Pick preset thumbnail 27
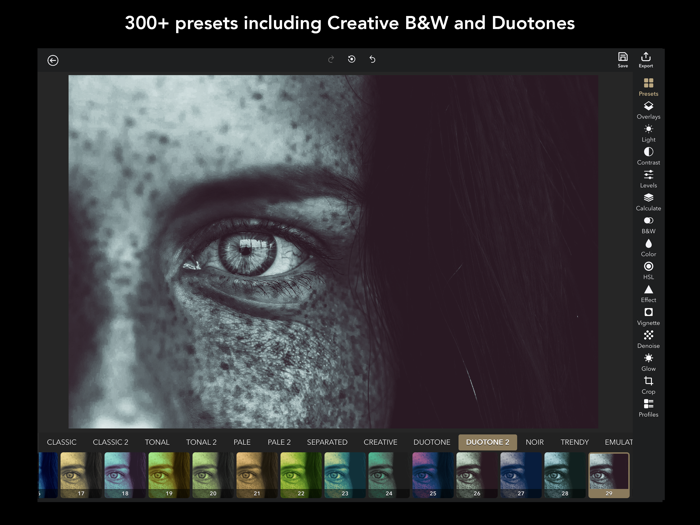The image size is (700, 525). pyautogui.click(x=521, y=475)
